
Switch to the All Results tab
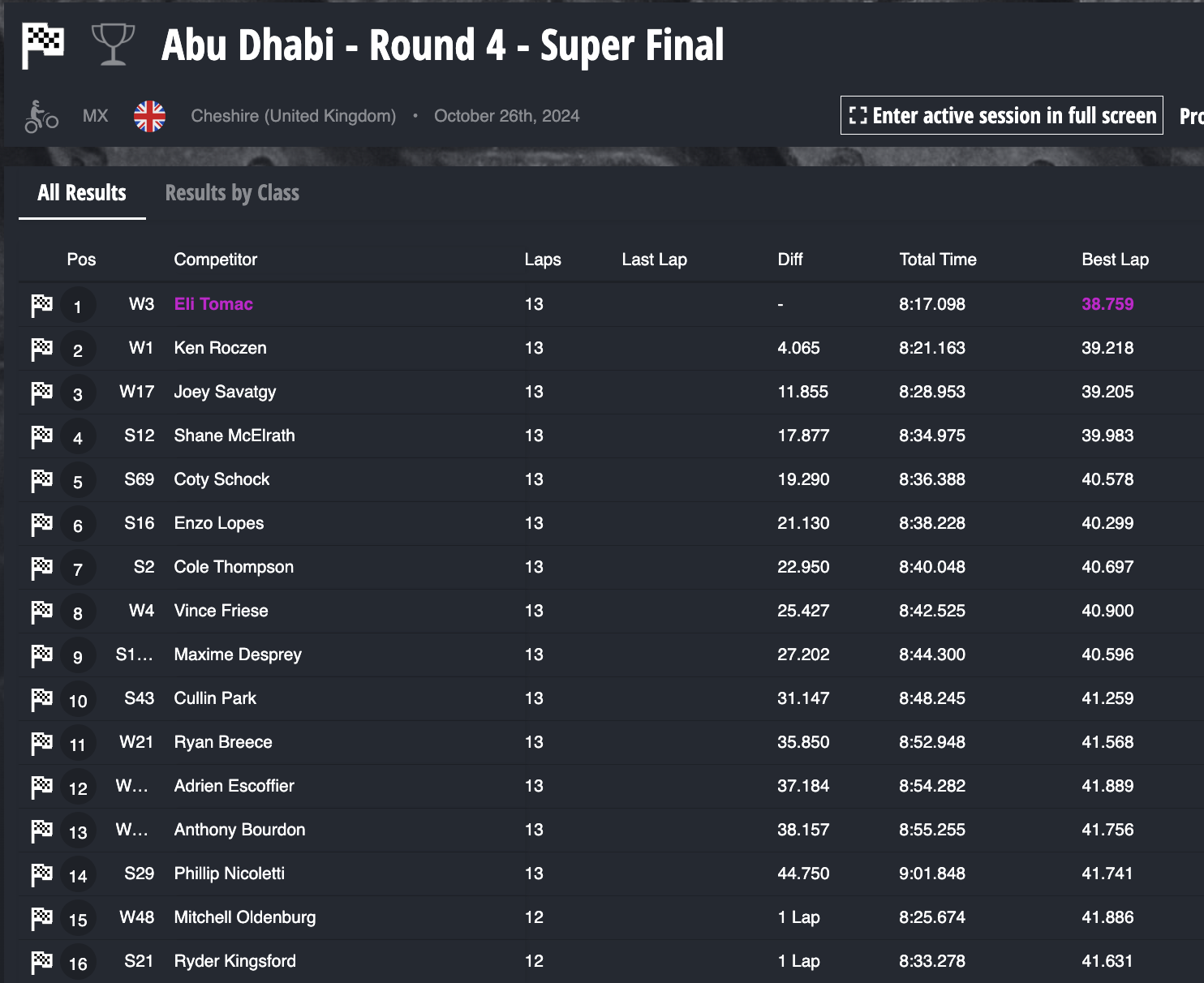(82, 193)
